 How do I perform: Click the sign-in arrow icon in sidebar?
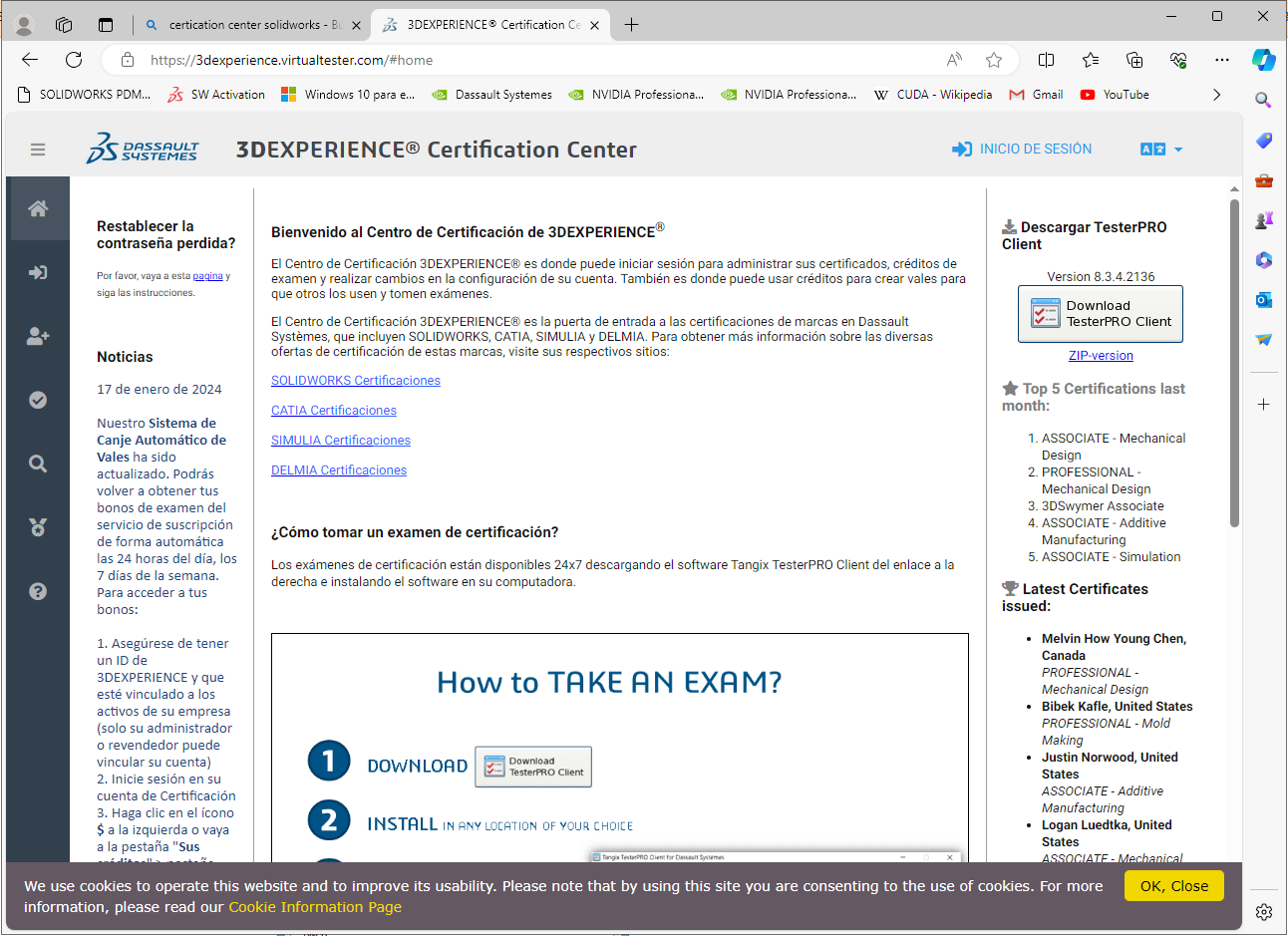pos(38,272)
